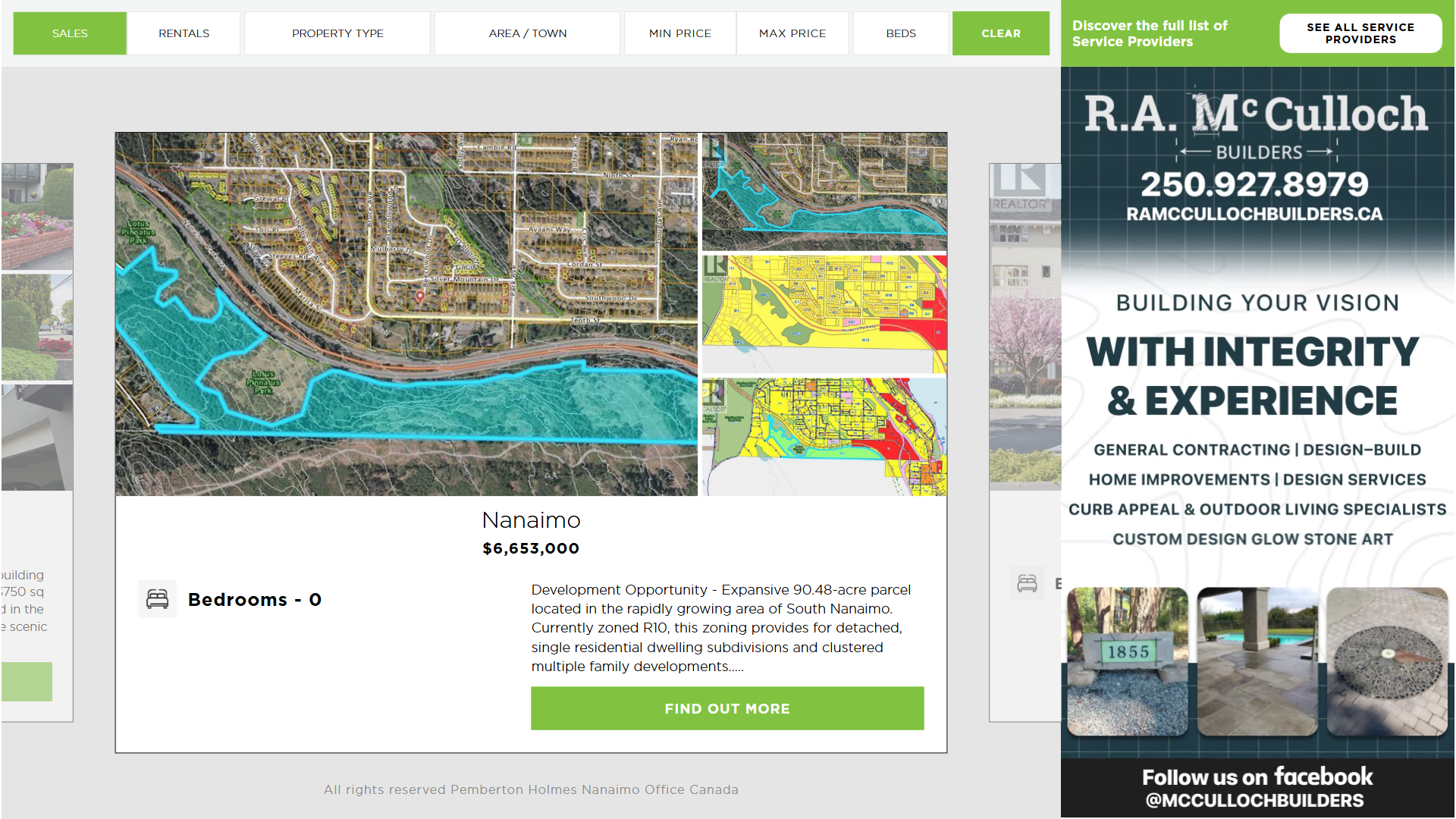Screen dimensions: 1456x819
Task: Click FIND OUT MORE on Nanaimo listing
Action: [x=726, y=708]
